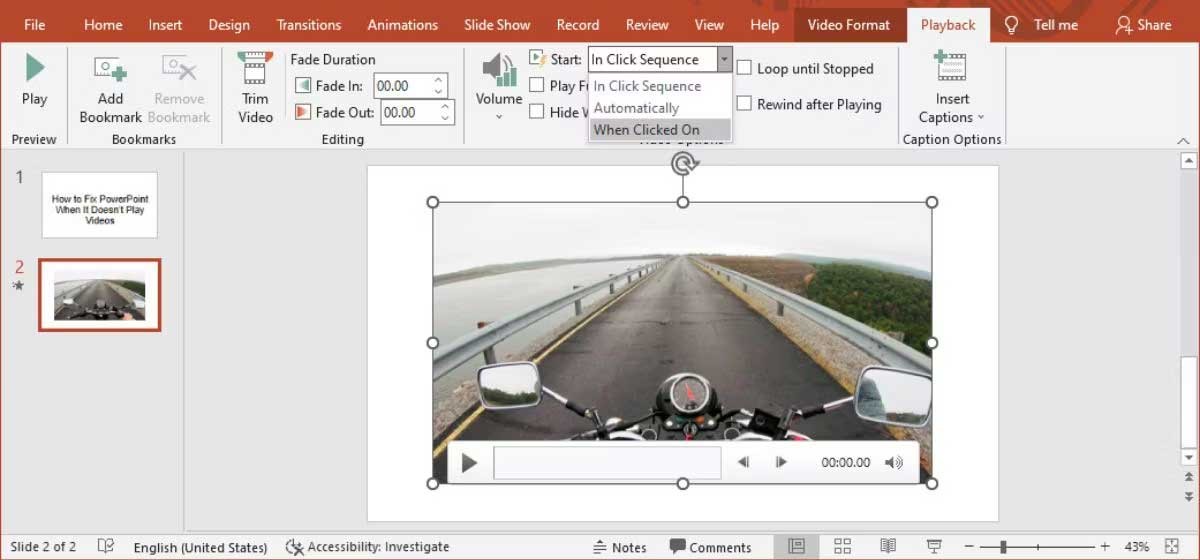Play the video from the player bar
1200x560 pixels.
coord(469,462)
